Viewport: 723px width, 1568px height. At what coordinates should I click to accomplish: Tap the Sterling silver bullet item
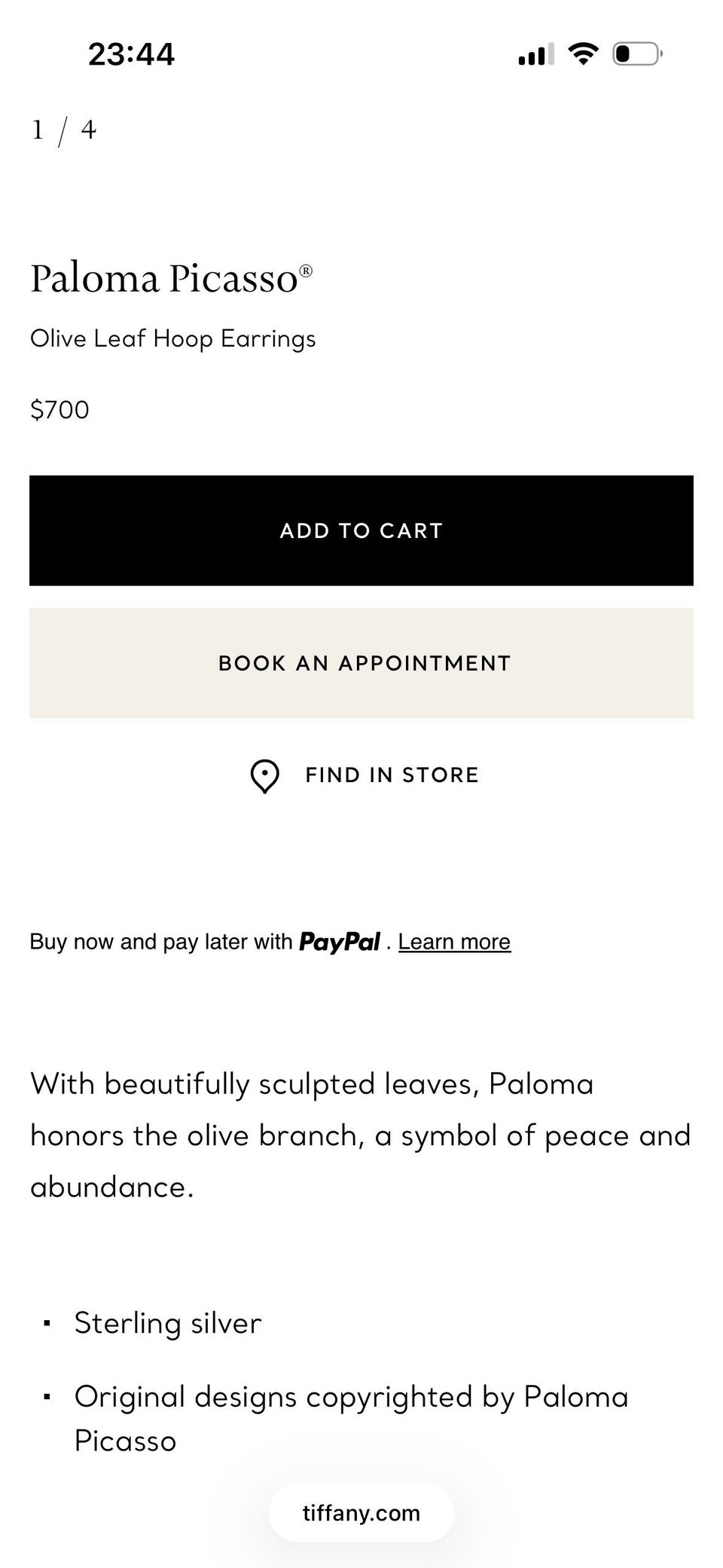tap(167, 1324)
